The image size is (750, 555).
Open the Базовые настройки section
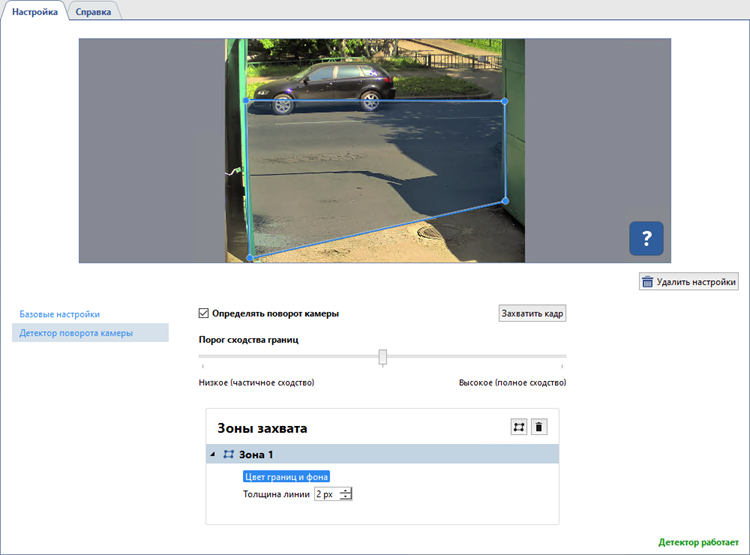point(60,314)
